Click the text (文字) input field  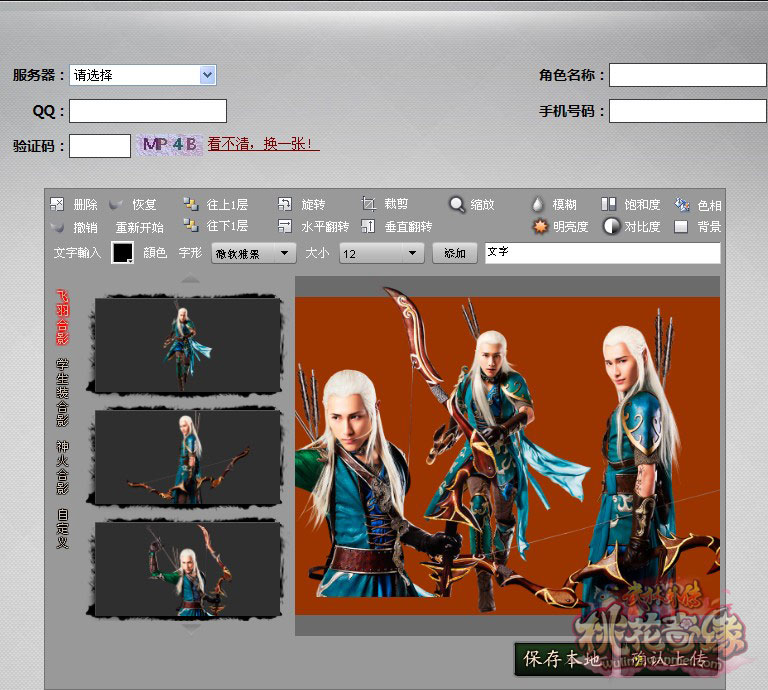(x=602, y=253)
